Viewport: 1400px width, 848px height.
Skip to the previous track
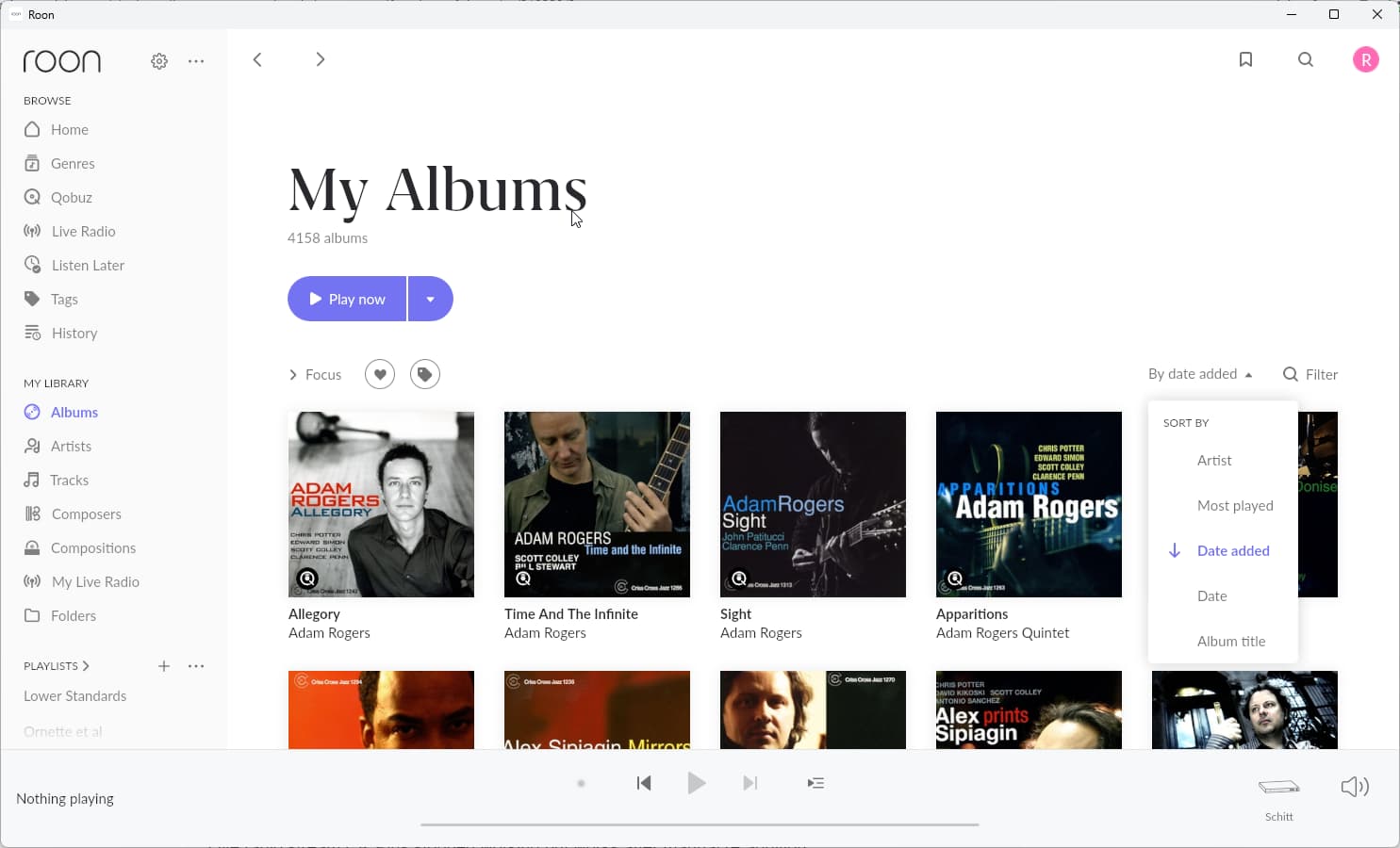coord(644,783)
